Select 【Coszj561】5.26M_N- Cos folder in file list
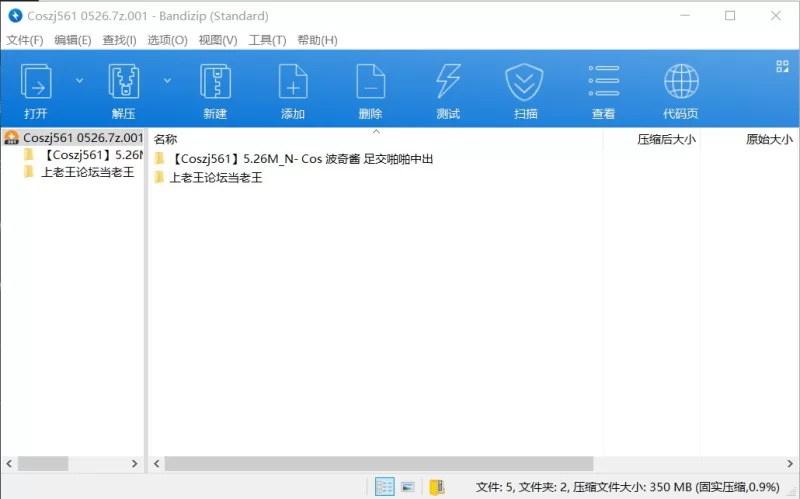Image resolution: width=800 pixels, height=499 pixels. click(301, 159)
